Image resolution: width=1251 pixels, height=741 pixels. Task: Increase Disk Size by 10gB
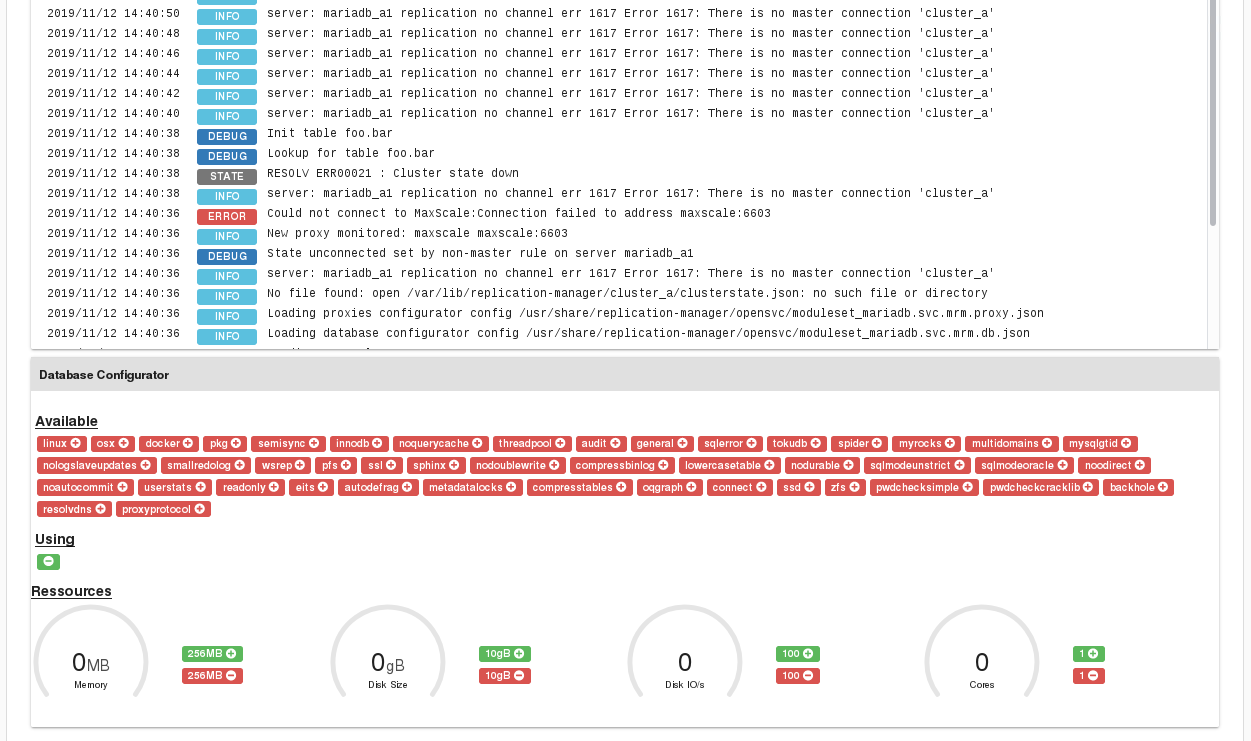504,653
